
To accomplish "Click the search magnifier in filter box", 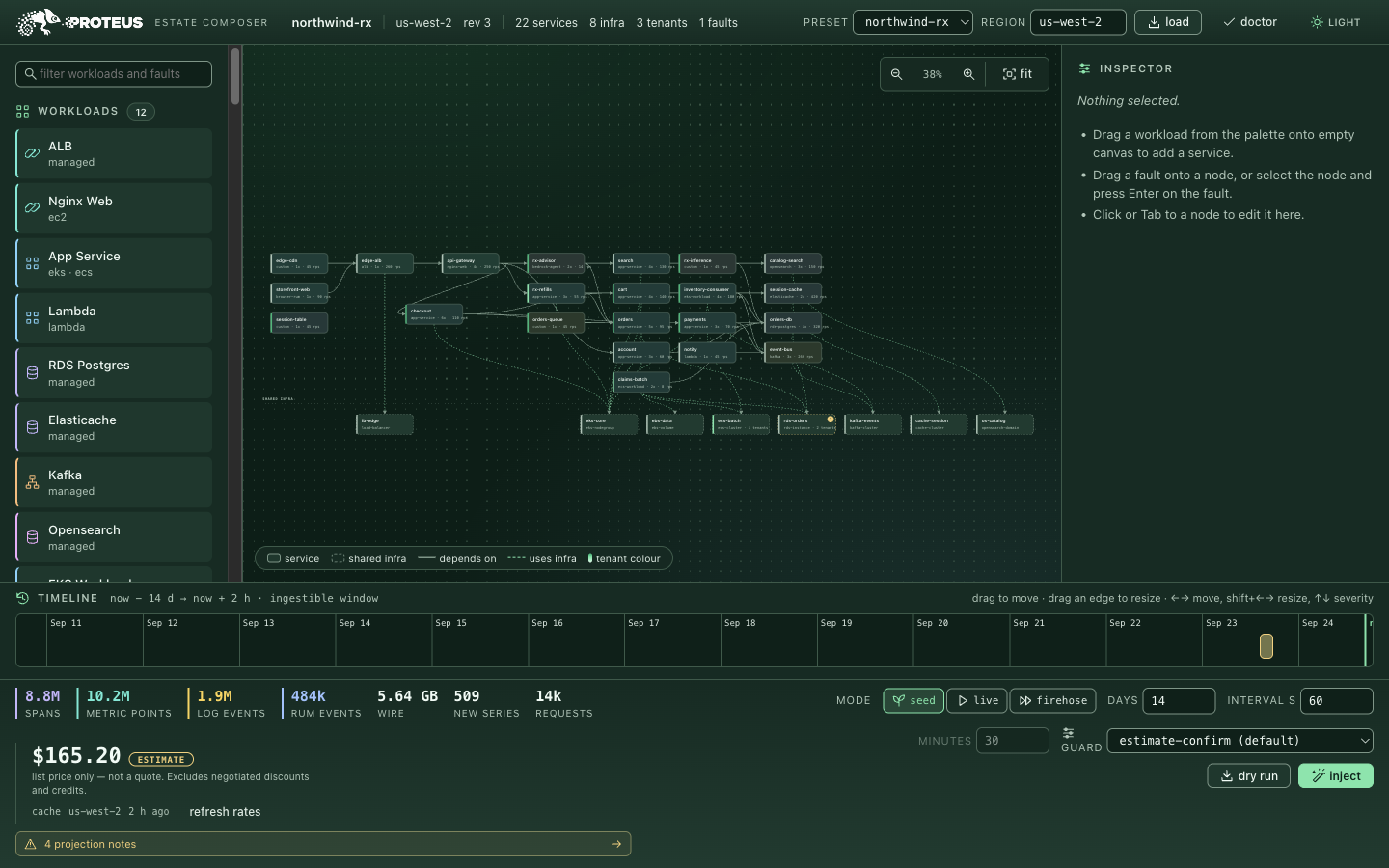I will click(x=31, y=74).
